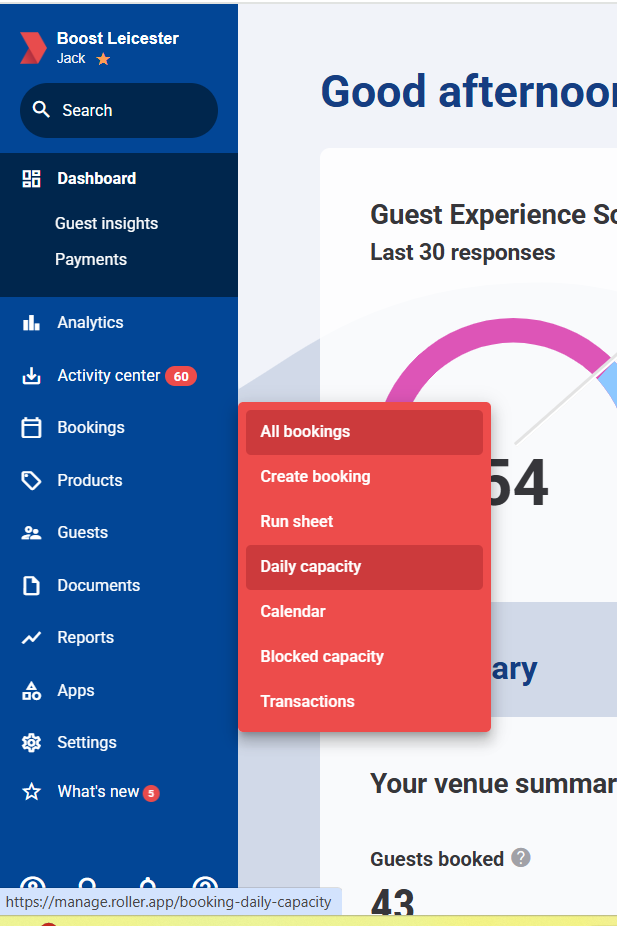Click the red 5 badge on What's new
617x926 pixels.
coord(151,793)
